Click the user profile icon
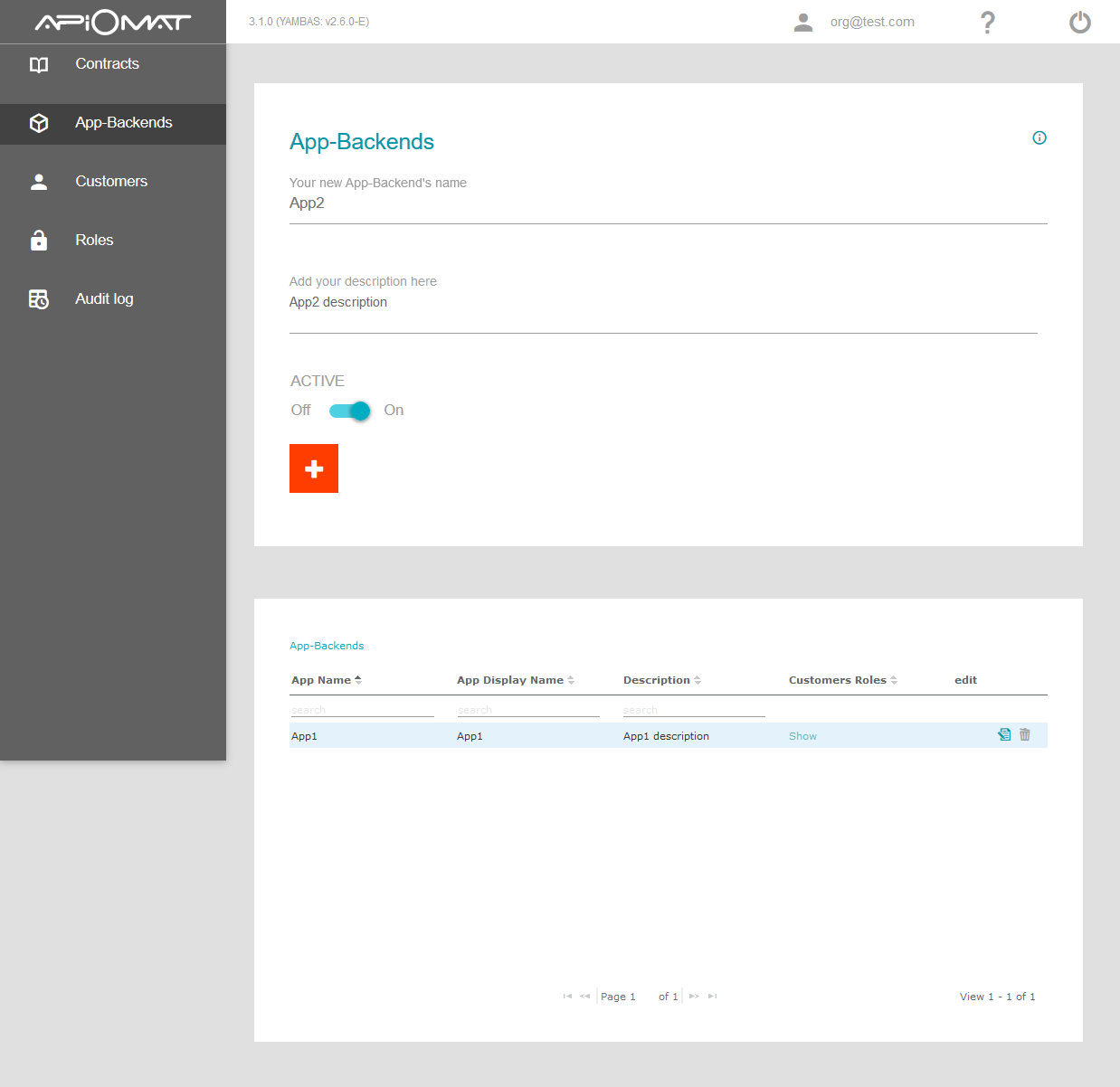 803,23
